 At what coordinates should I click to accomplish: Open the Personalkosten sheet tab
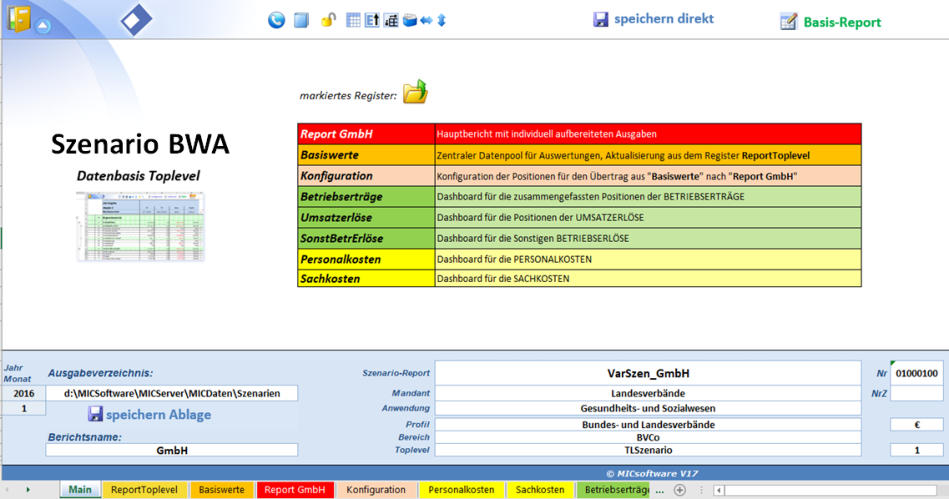coord(461,490)
